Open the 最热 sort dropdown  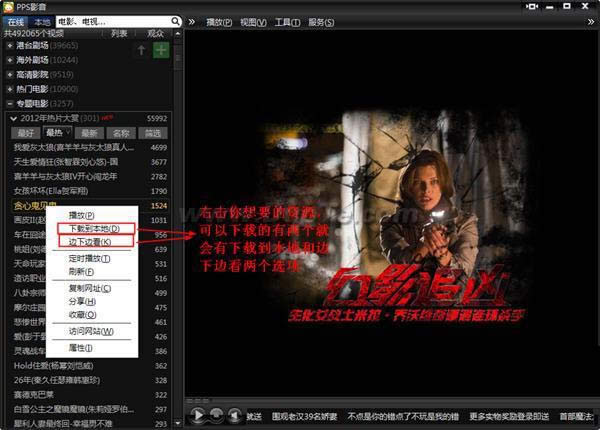tap(57, 133)
